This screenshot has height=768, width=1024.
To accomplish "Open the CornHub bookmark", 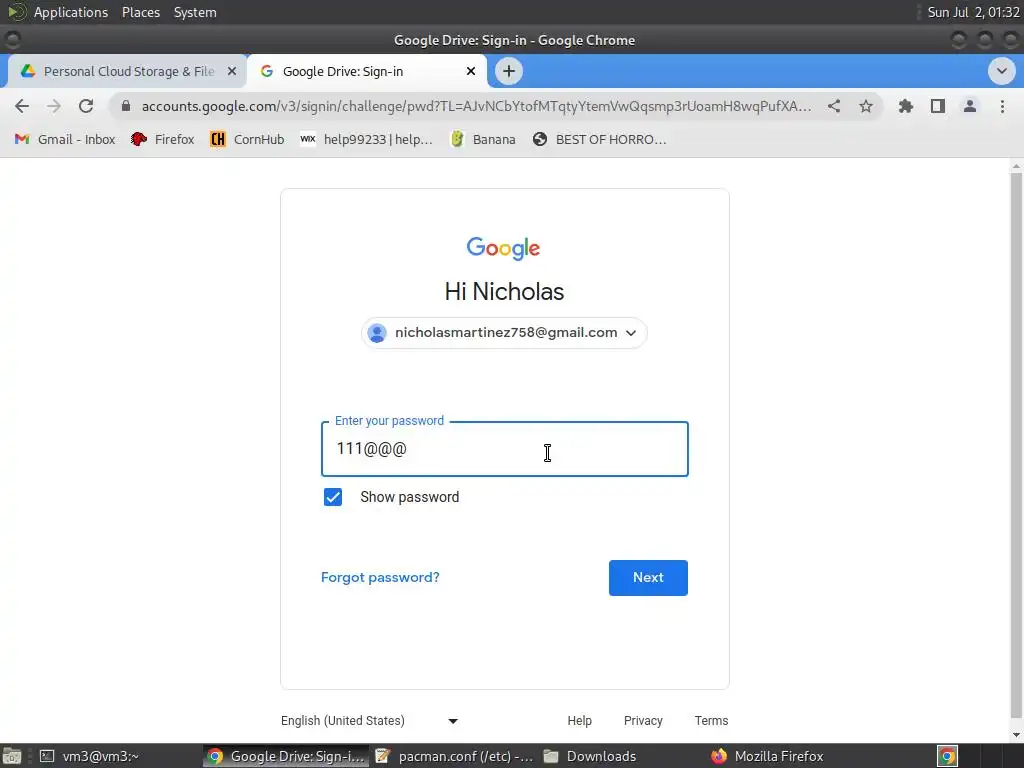I will pyautogui.click(x=247, y=139).
